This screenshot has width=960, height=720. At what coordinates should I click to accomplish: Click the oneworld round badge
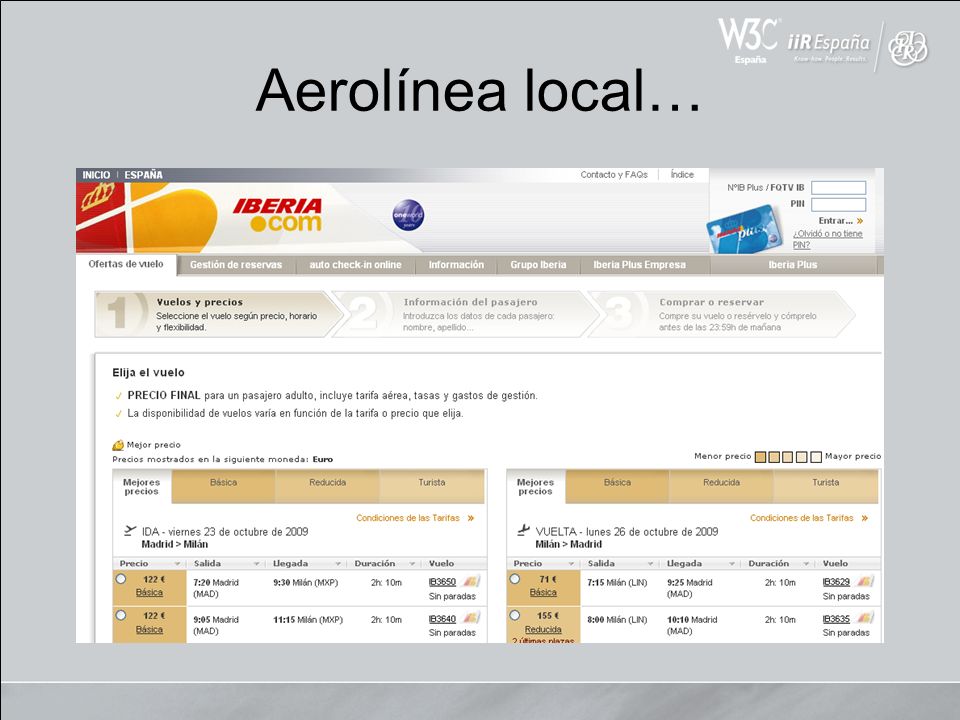[x=408, y=216]
